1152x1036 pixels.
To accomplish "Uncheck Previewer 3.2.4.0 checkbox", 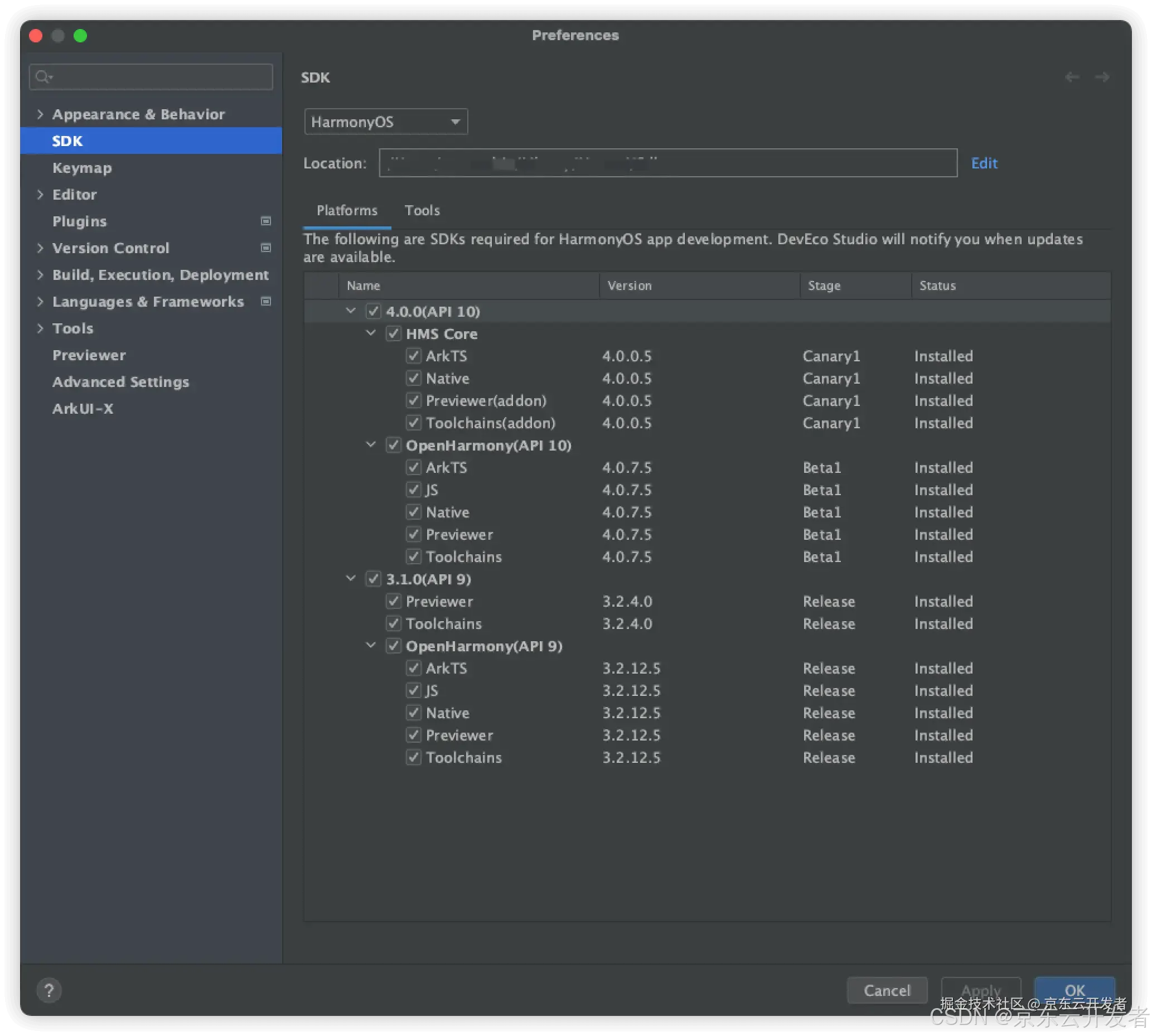I will [x=393, y=601].
